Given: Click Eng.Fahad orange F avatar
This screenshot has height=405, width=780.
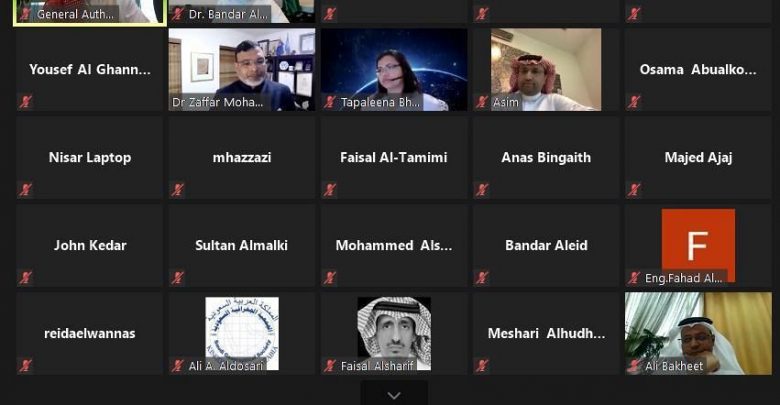Looking at the screenshot, I should (698, 246).
